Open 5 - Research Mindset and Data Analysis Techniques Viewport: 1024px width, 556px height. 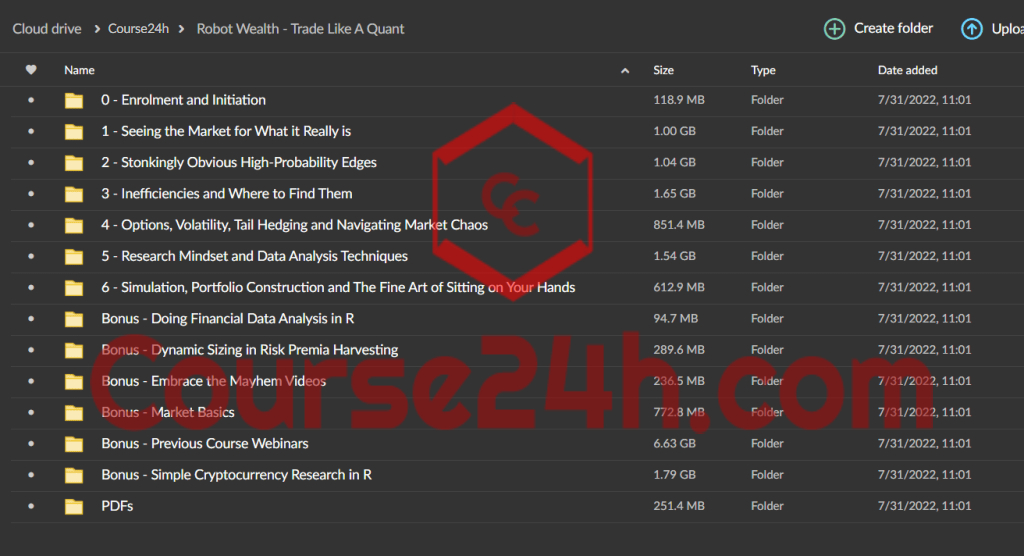click(255, 256)
